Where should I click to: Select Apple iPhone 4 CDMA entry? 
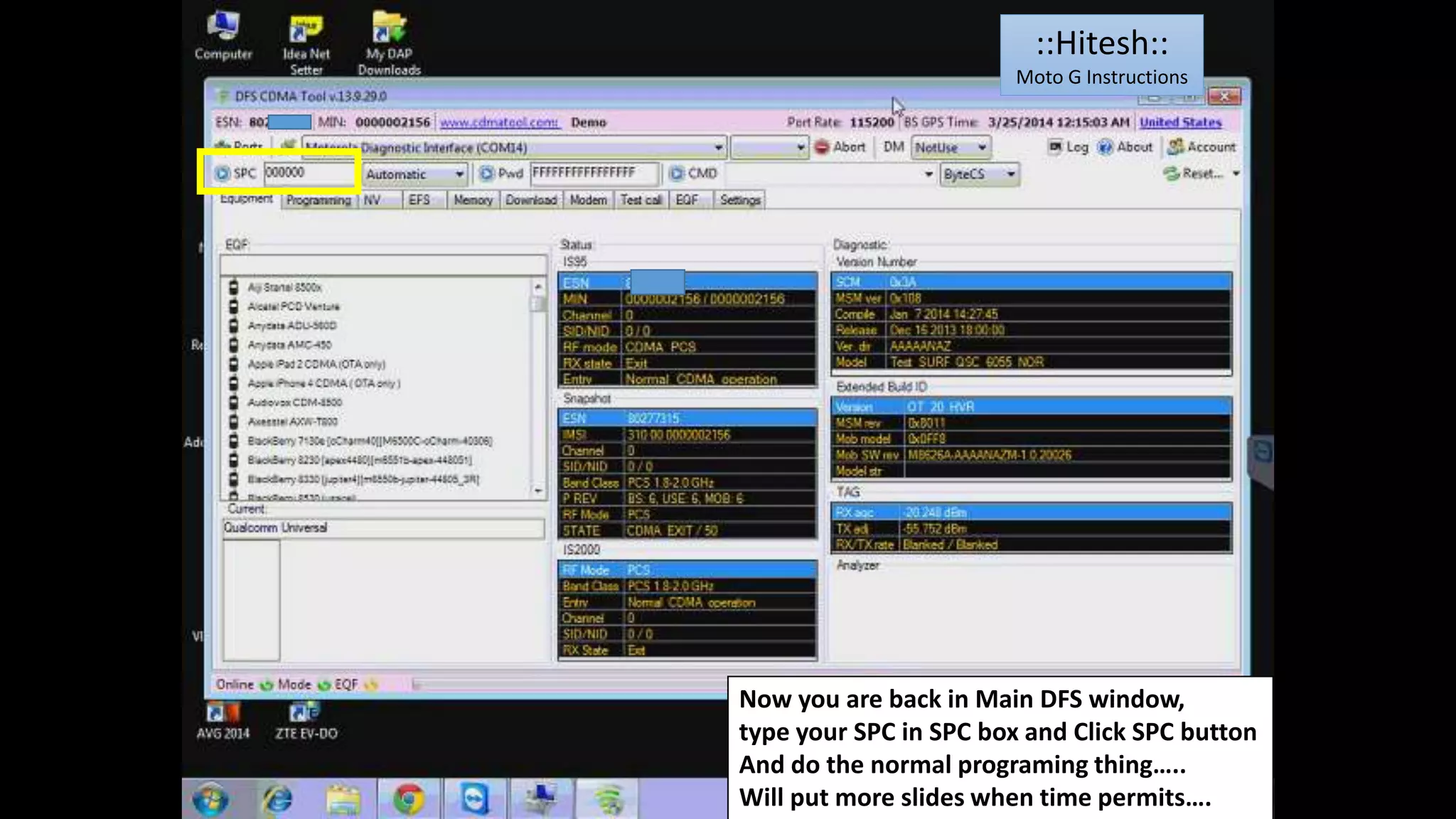click(323, 383)
